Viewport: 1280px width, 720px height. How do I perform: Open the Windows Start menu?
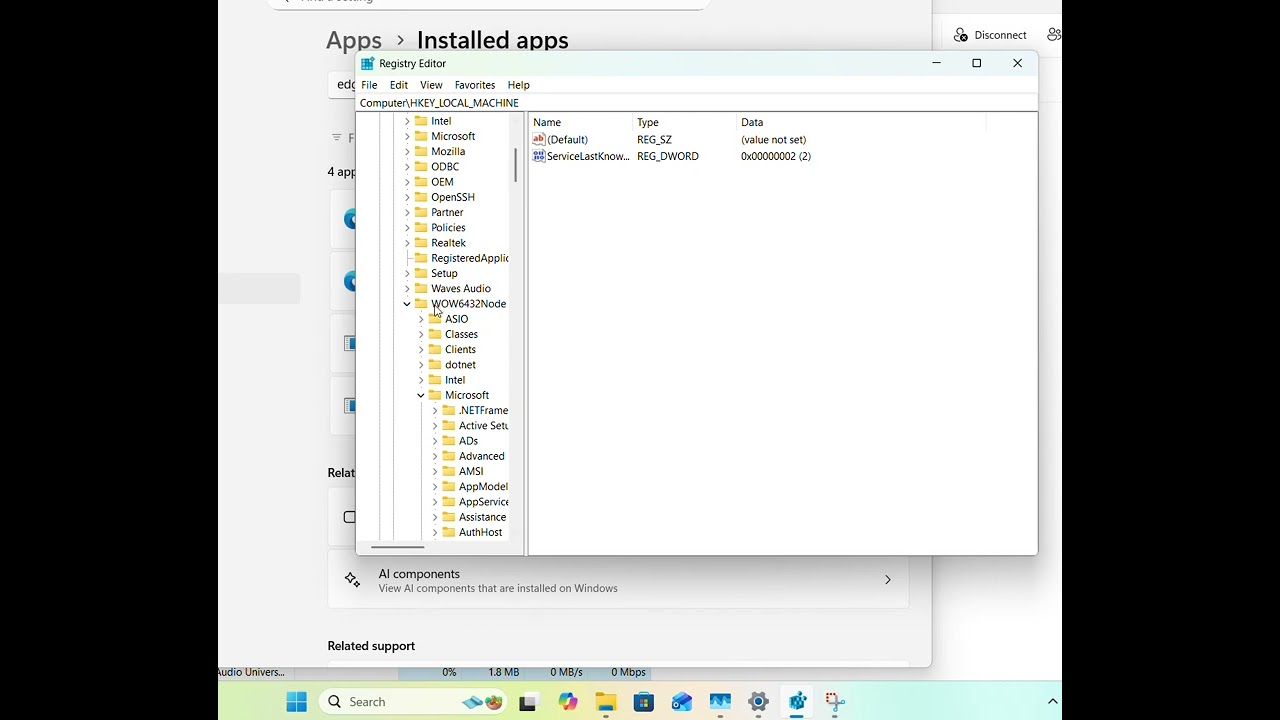[x=297, y=702]
